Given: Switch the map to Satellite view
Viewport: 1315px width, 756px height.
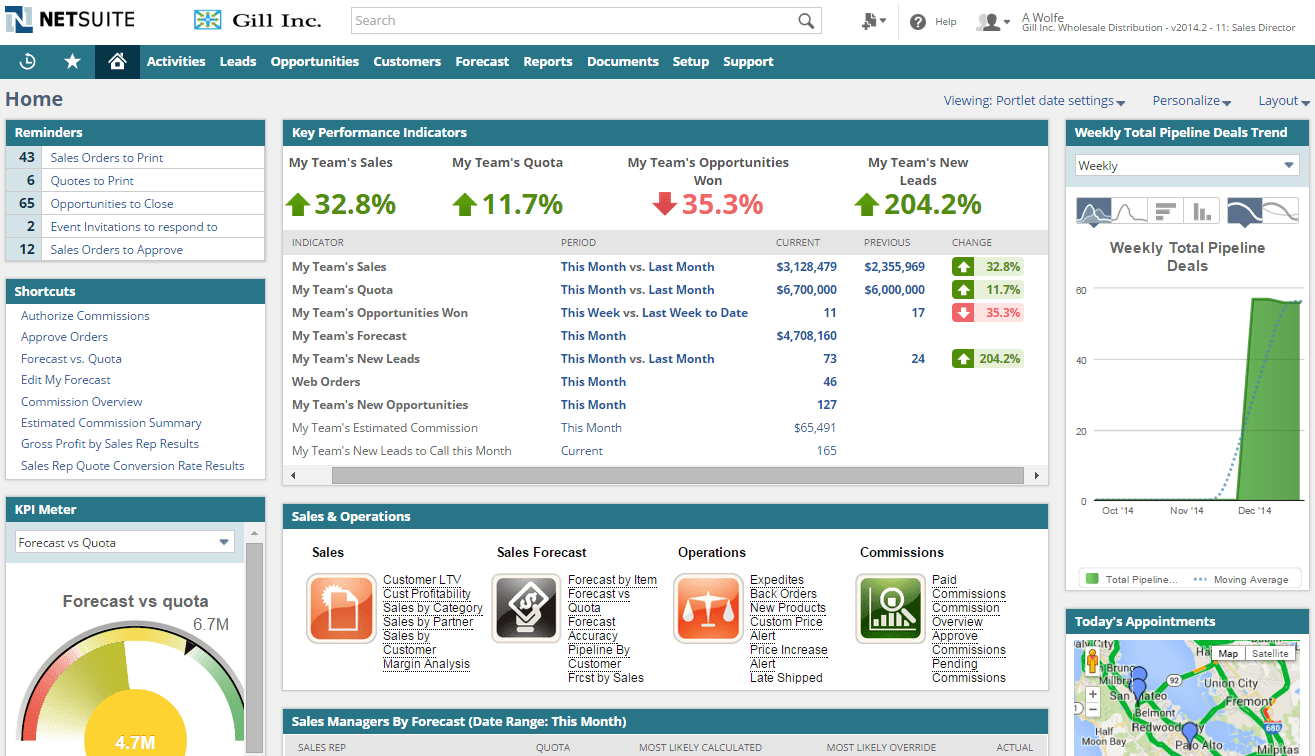Looking at the screenshot, I should pyautogui.click(x=1270, y=653).
